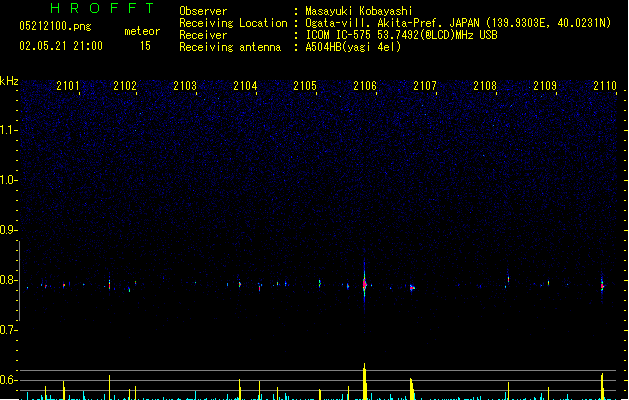This screenshot has height=400, width=629.
Task: Click the 1.1 frequency axis label
Action: point(9,130)
